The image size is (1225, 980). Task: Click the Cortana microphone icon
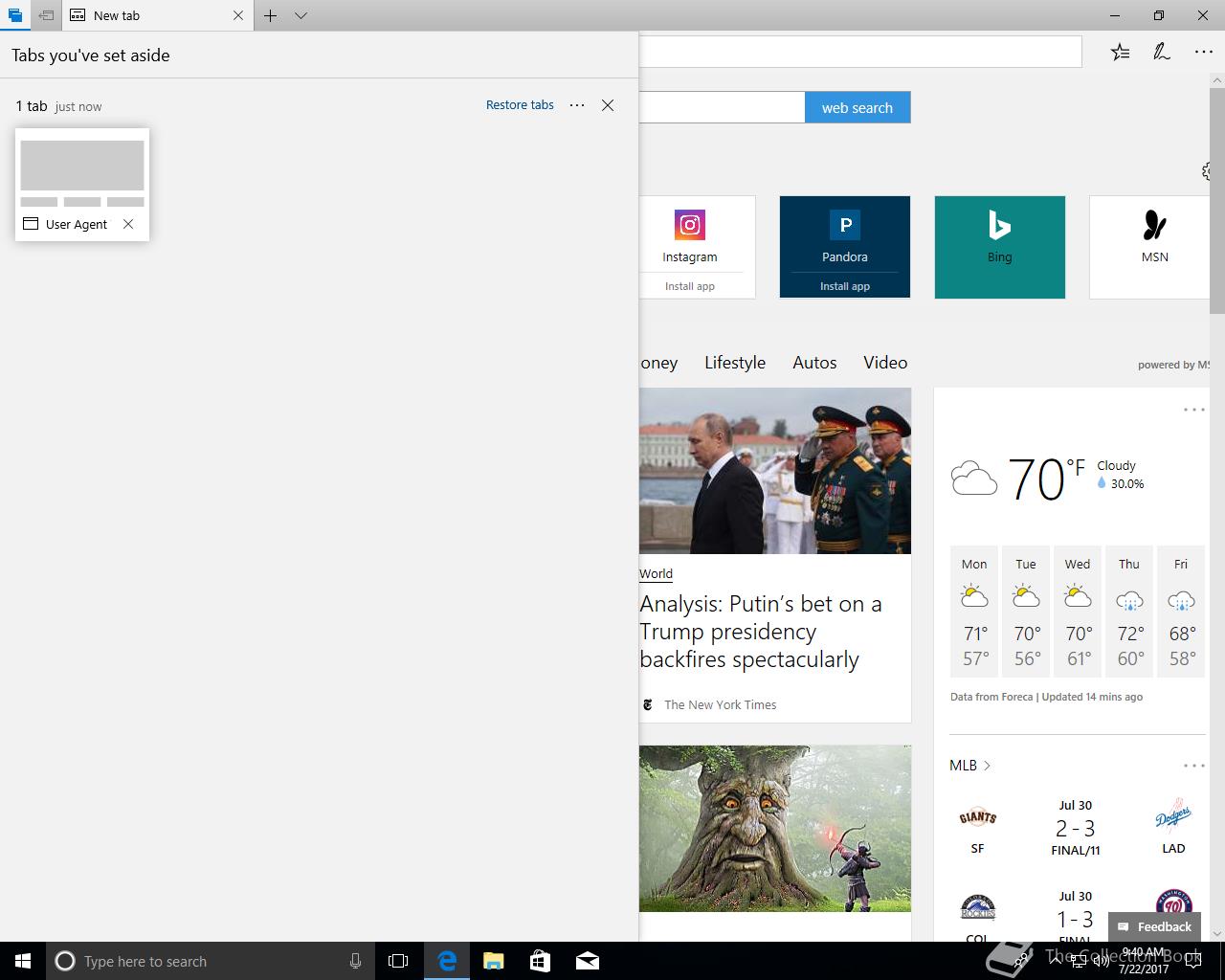pos(355,961)
